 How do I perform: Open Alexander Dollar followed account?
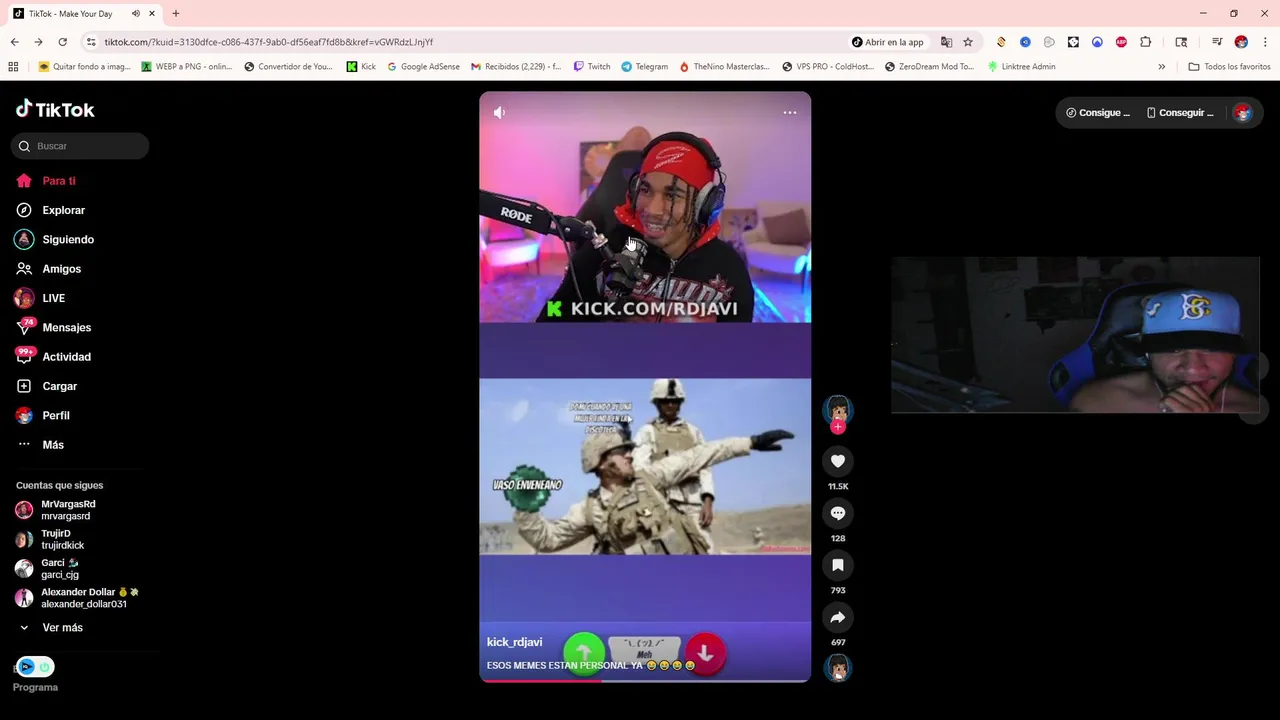pos(76,598)
